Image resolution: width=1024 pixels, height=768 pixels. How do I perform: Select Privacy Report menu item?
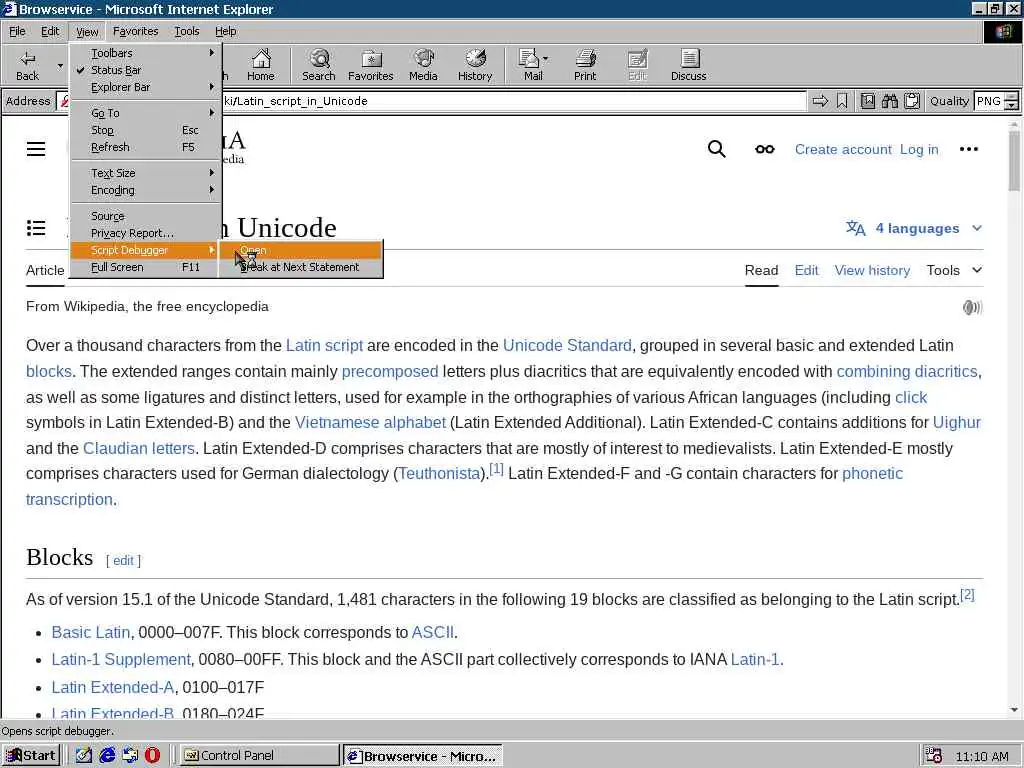[x=146, y=233]
